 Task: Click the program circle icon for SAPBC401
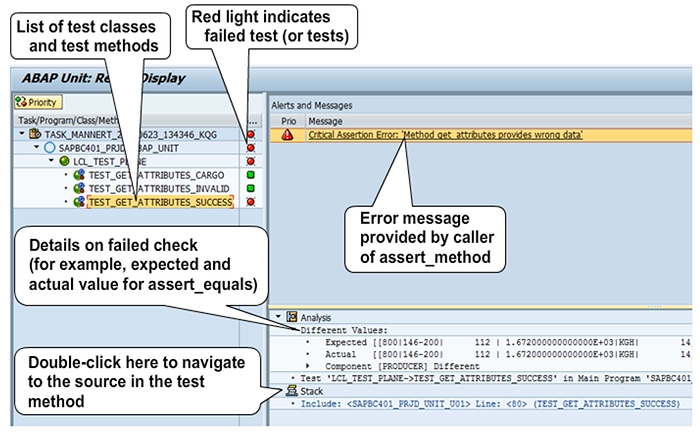point(48,147)
